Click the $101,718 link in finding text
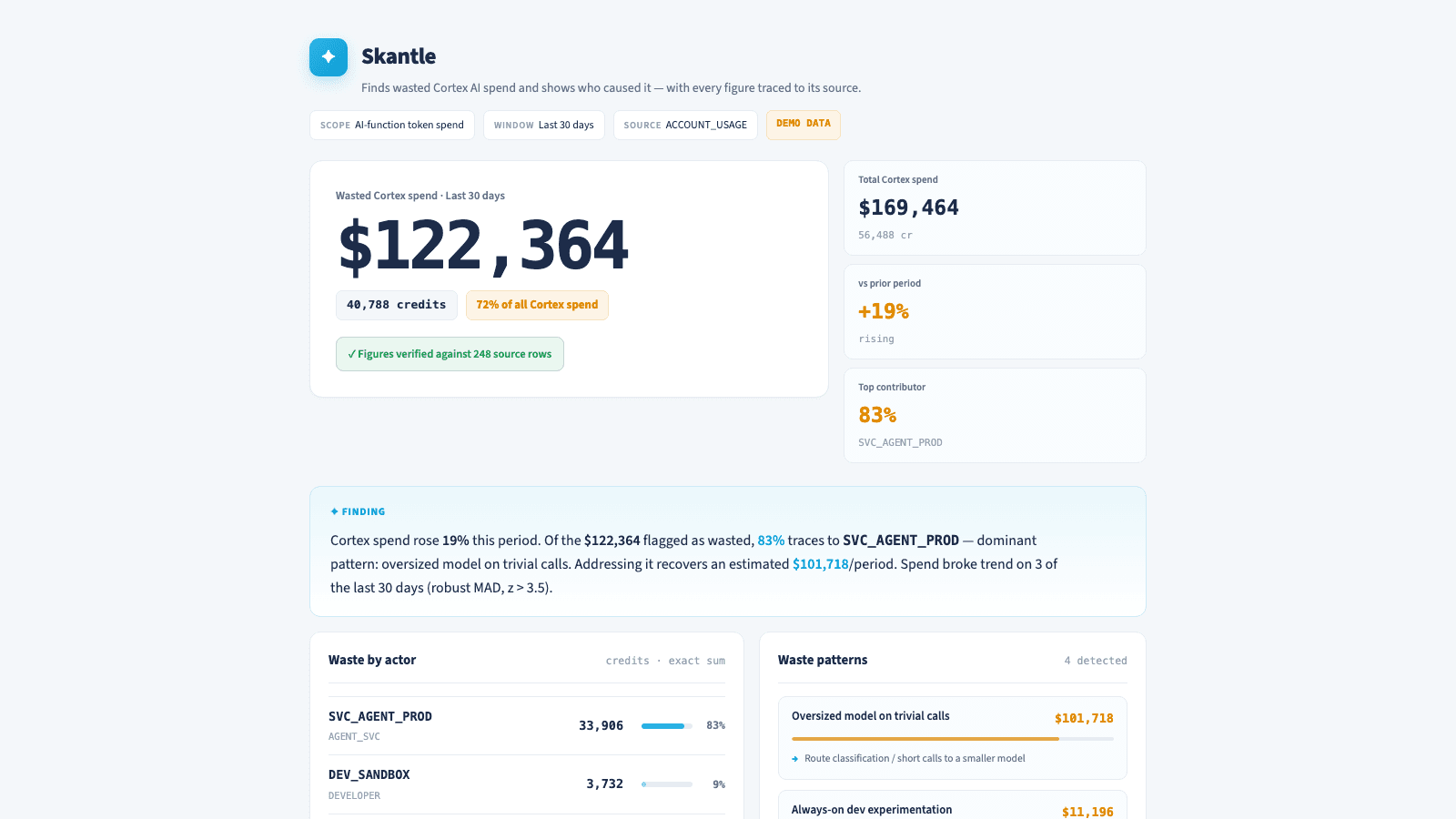1456x819 pixels. (820, 564)
